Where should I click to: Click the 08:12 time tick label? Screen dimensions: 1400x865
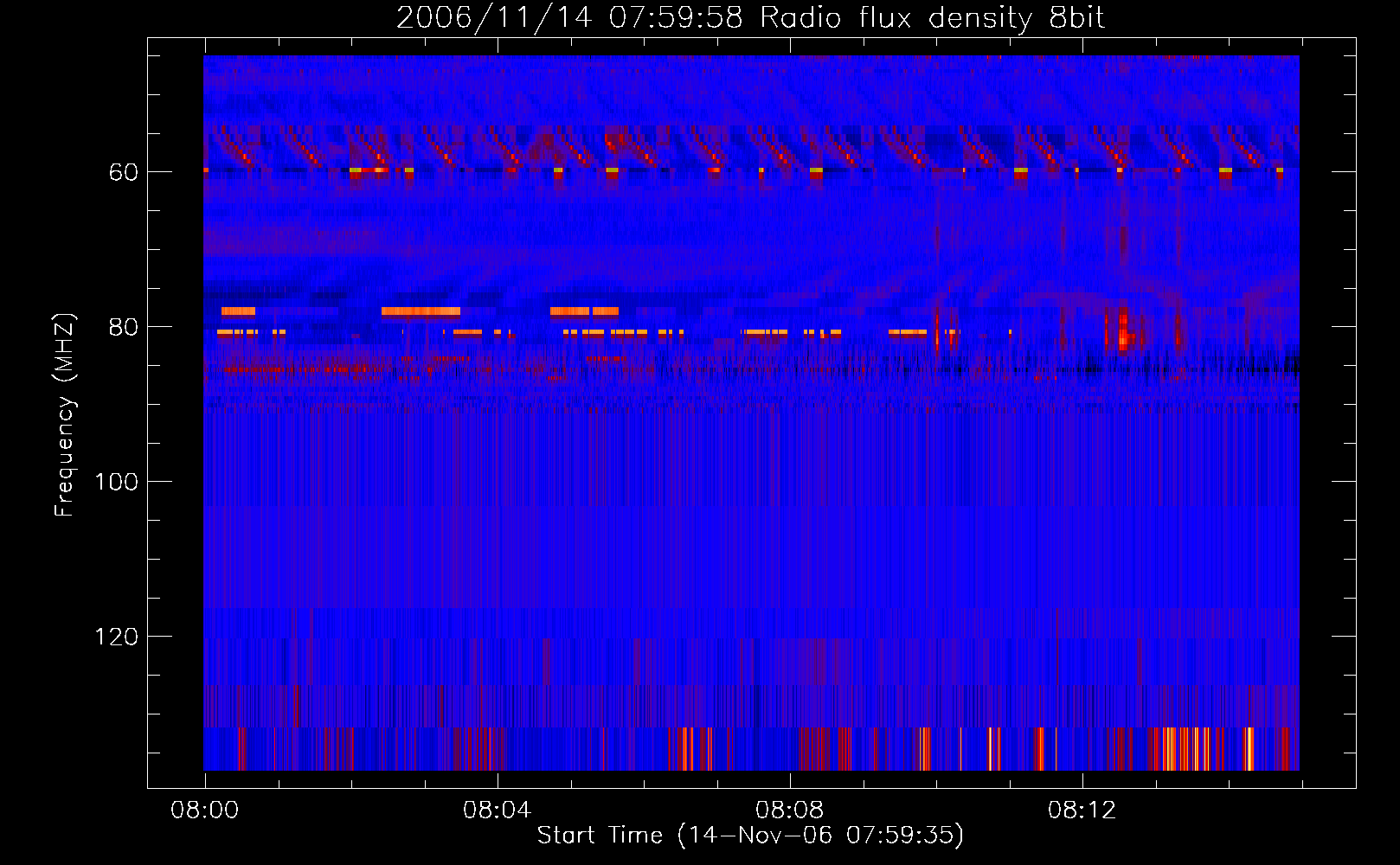tap(1082, 811)
